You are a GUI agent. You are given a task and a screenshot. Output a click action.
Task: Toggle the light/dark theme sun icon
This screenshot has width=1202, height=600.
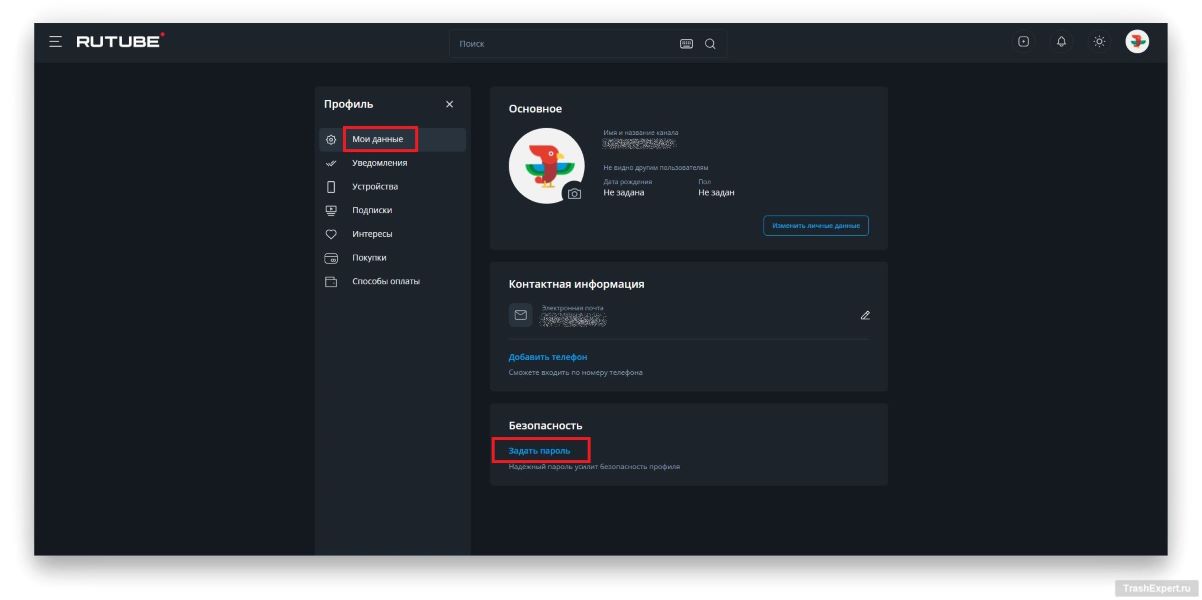point(1099,42)
